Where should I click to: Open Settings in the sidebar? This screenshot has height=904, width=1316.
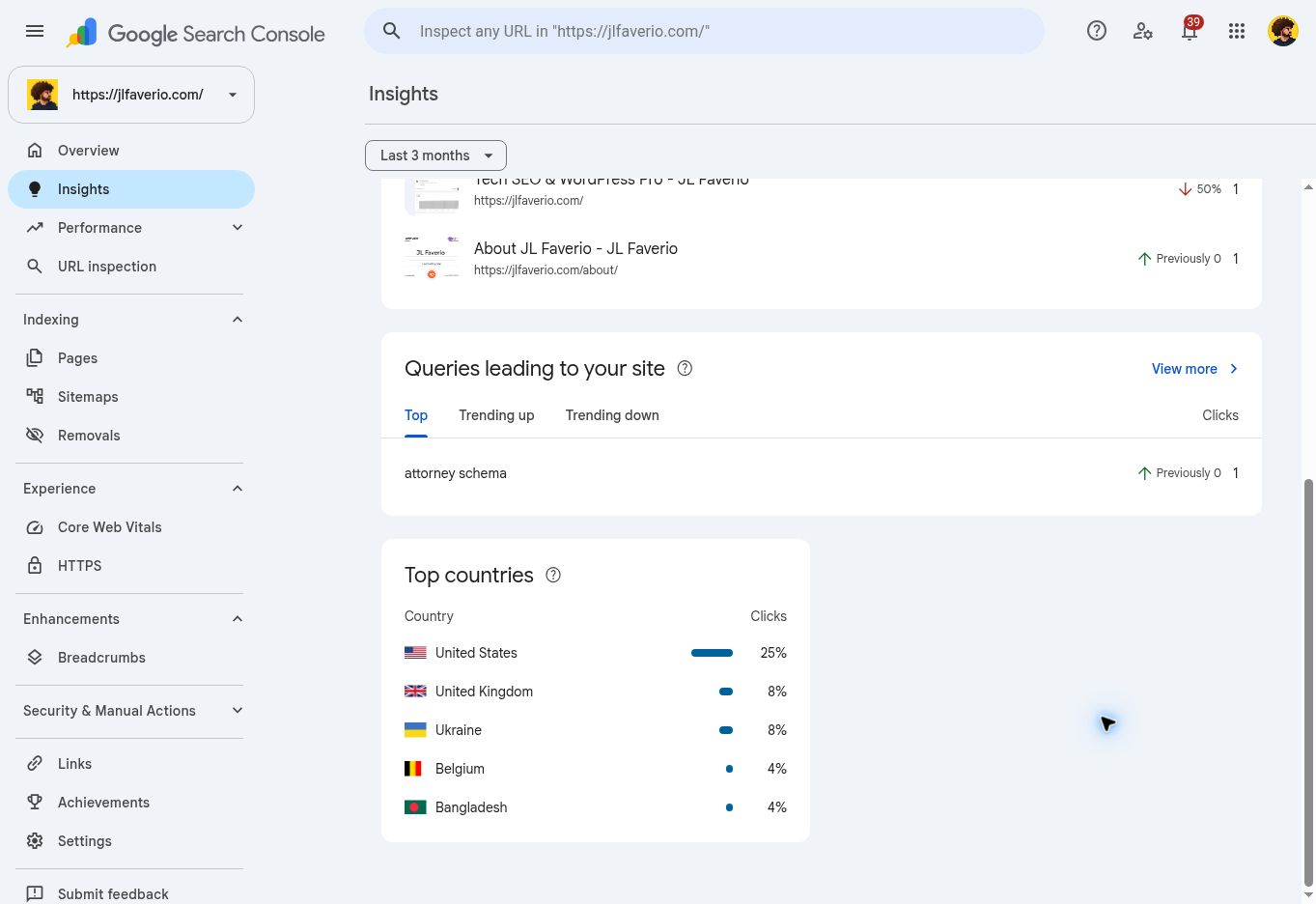point(131,841)
